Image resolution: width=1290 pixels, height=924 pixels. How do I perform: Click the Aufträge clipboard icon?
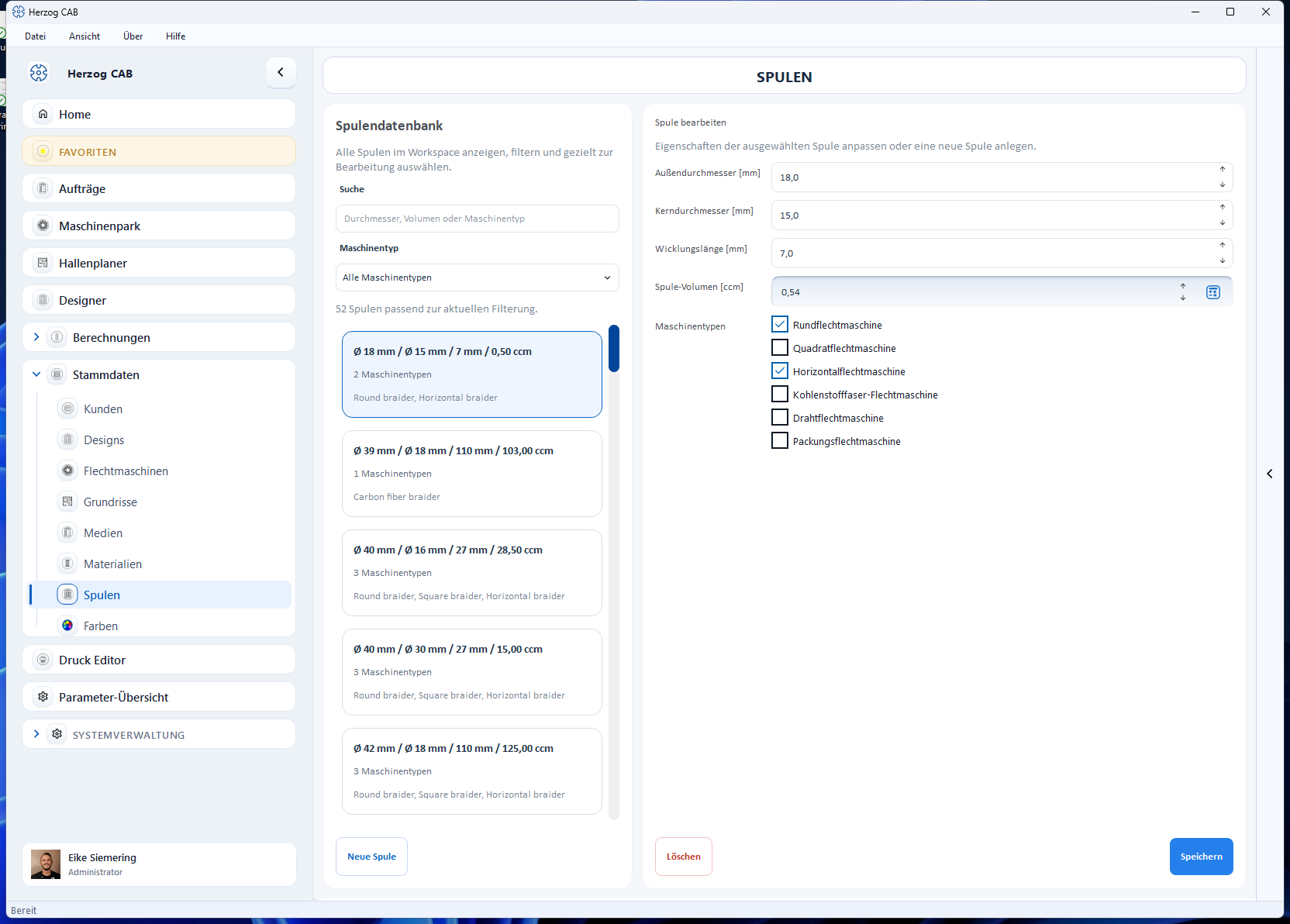43,188
